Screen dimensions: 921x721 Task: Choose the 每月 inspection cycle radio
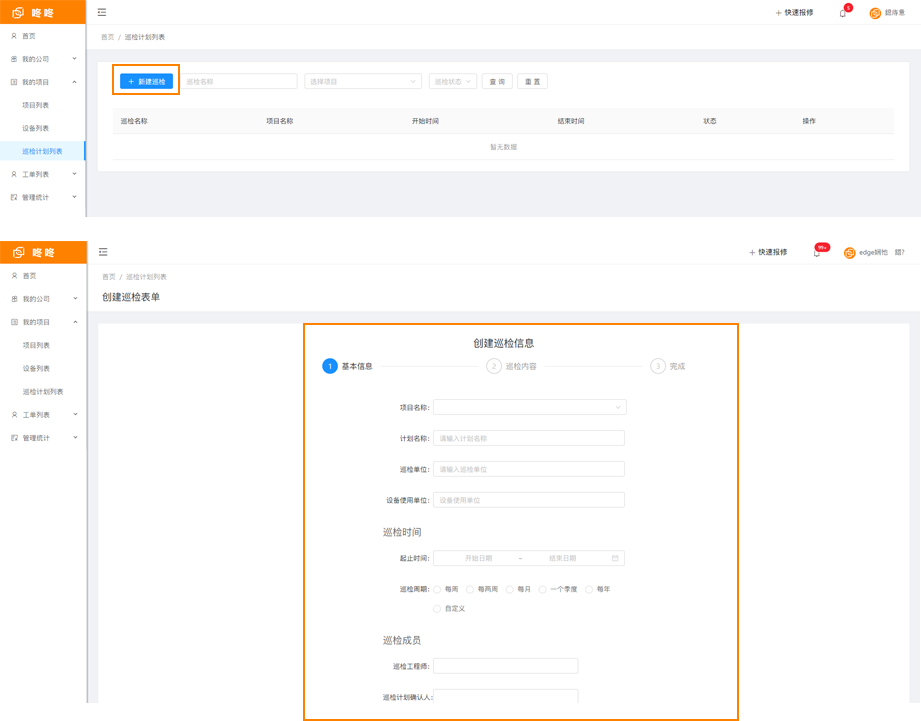click(510, 589)
